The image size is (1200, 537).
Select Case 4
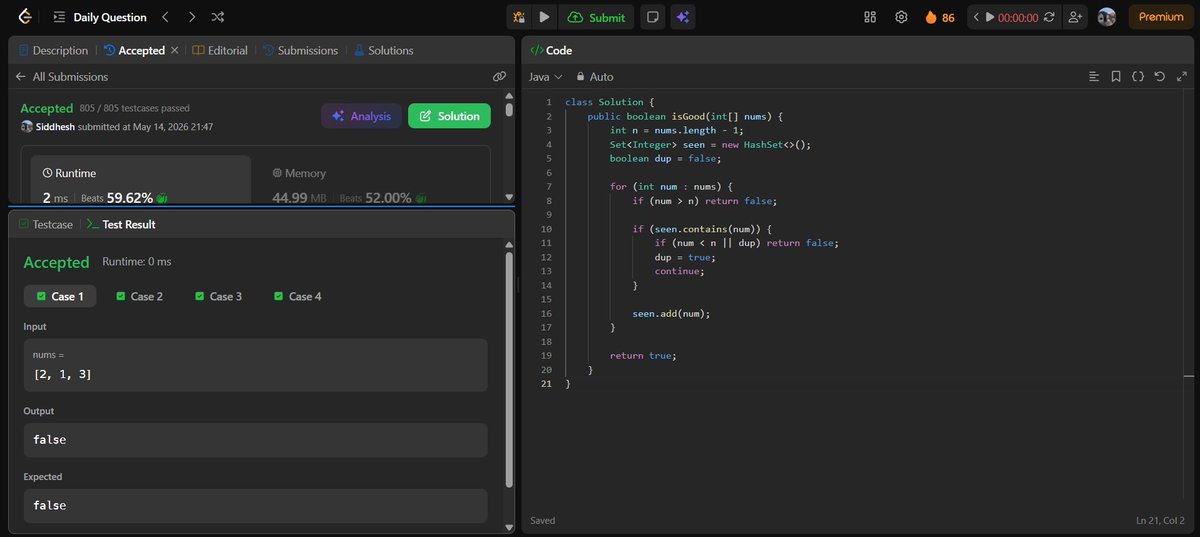tap(298, 296)
